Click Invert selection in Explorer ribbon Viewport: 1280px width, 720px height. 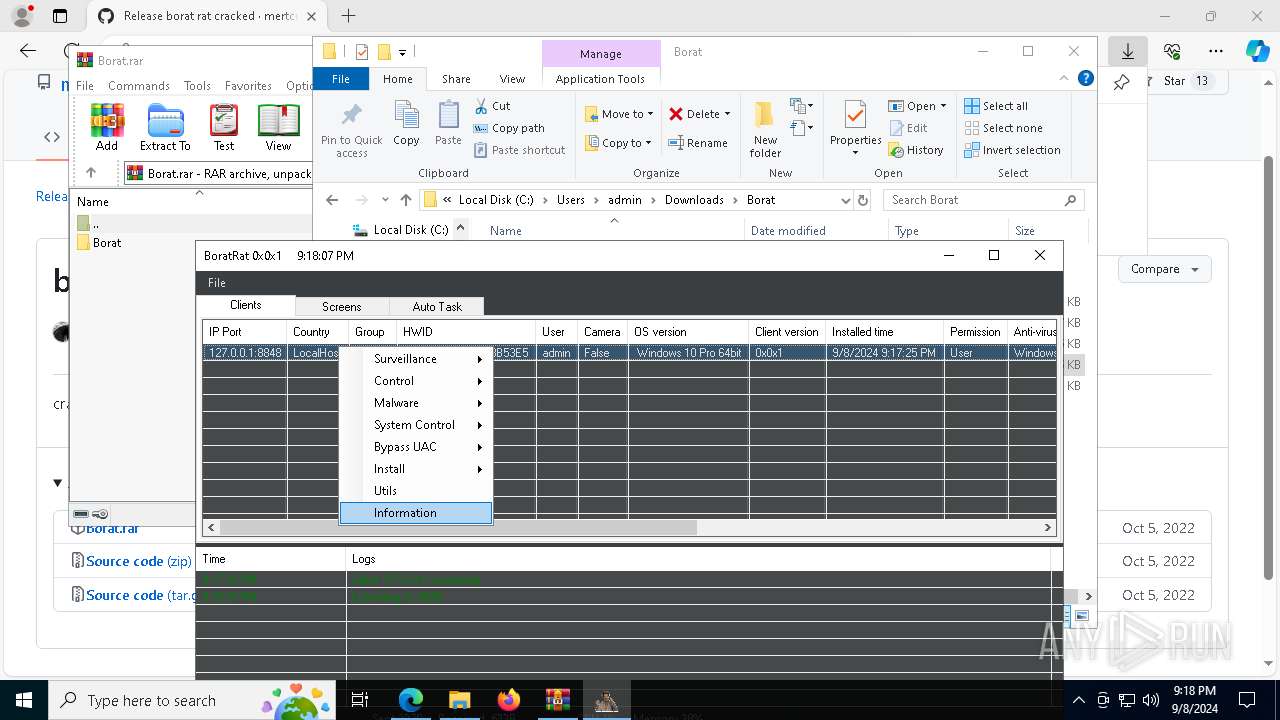coord(1012,150)
